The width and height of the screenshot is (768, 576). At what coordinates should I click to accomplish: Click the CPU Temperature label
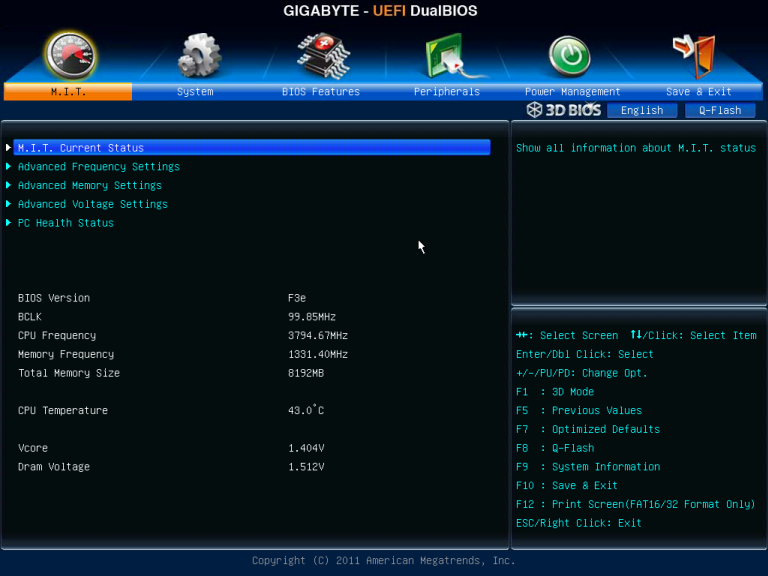(x=63, y=410)
